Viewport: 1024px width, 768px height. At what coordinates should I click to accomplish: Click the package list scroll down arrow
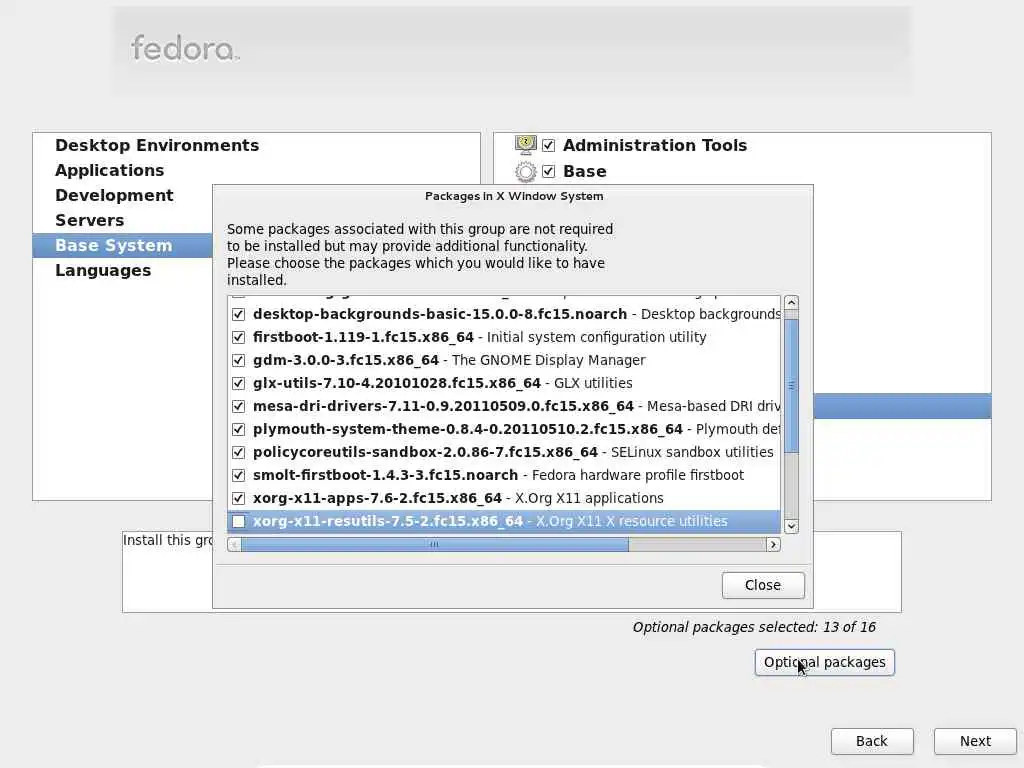(792, 526)
